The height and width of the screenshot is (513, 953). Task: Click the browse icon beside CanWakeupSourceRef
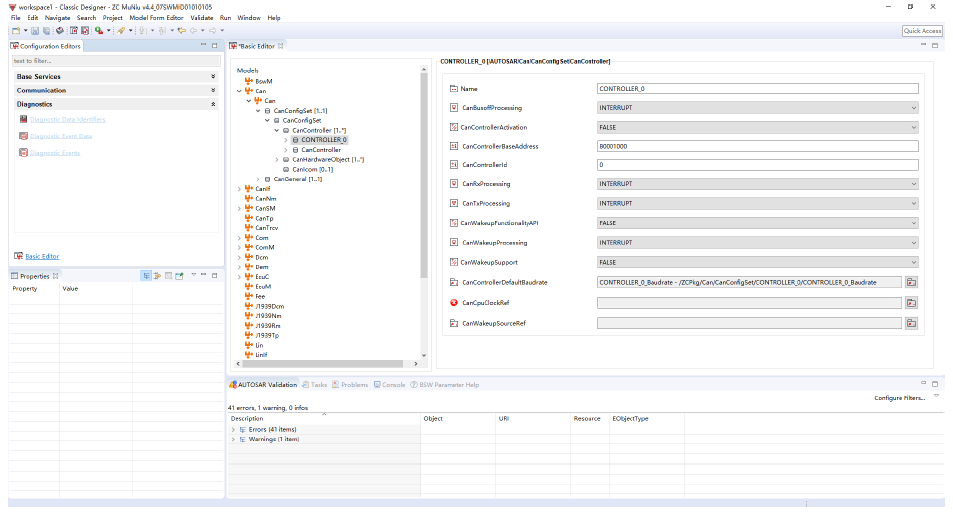911,323
